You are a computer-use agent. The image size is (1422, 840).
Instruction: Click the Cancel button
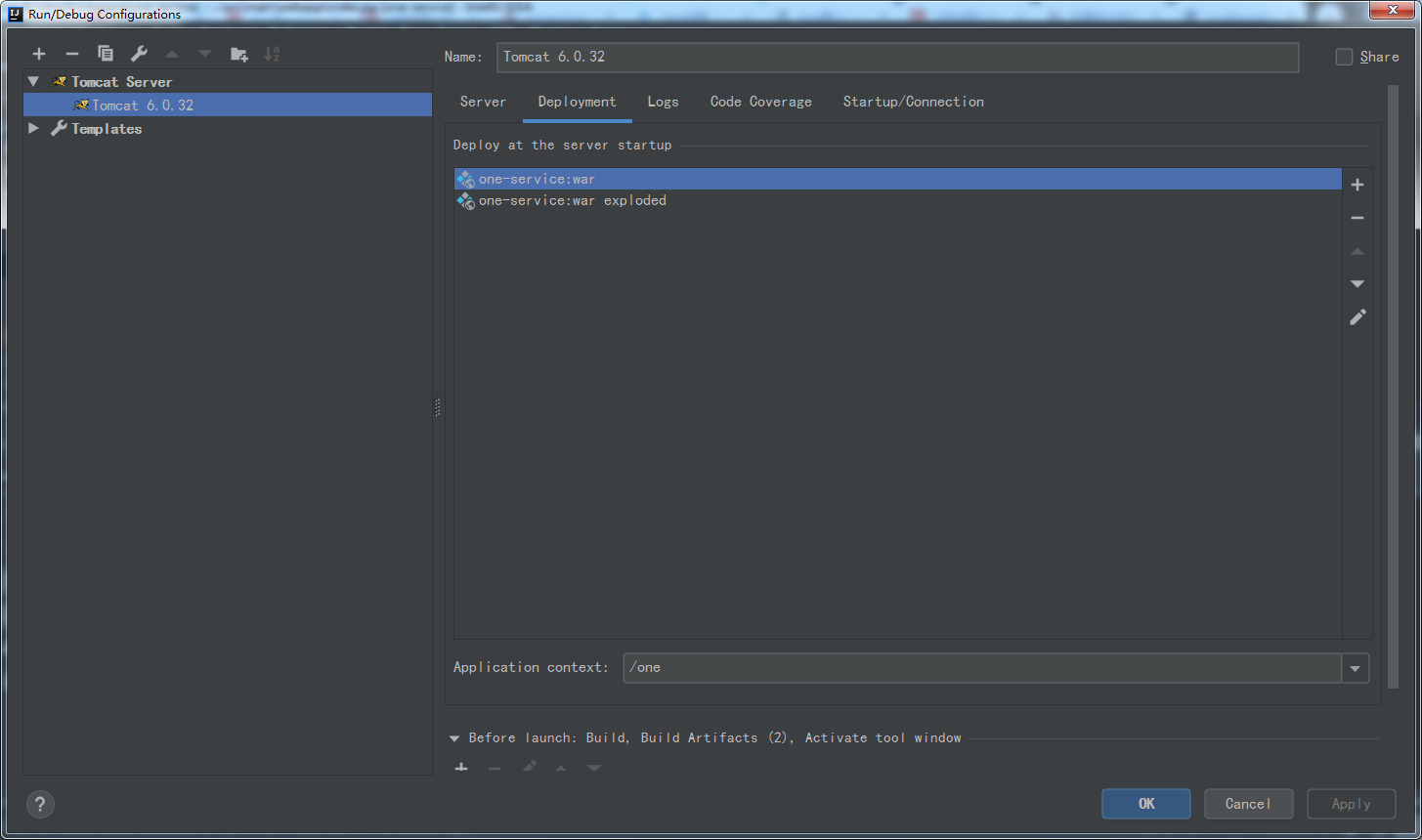(x=1248, y=804)
